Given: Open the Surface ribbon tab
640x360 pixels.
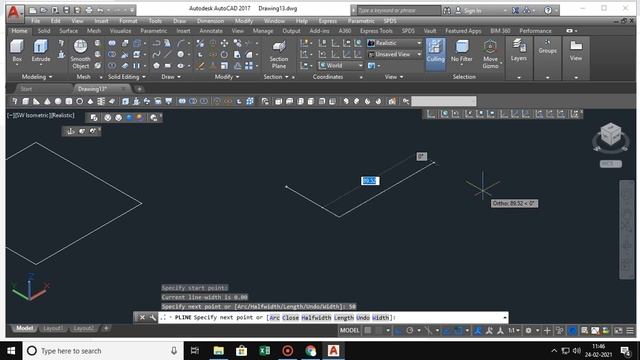Looking at the screenshot, I should pos(68,31).
